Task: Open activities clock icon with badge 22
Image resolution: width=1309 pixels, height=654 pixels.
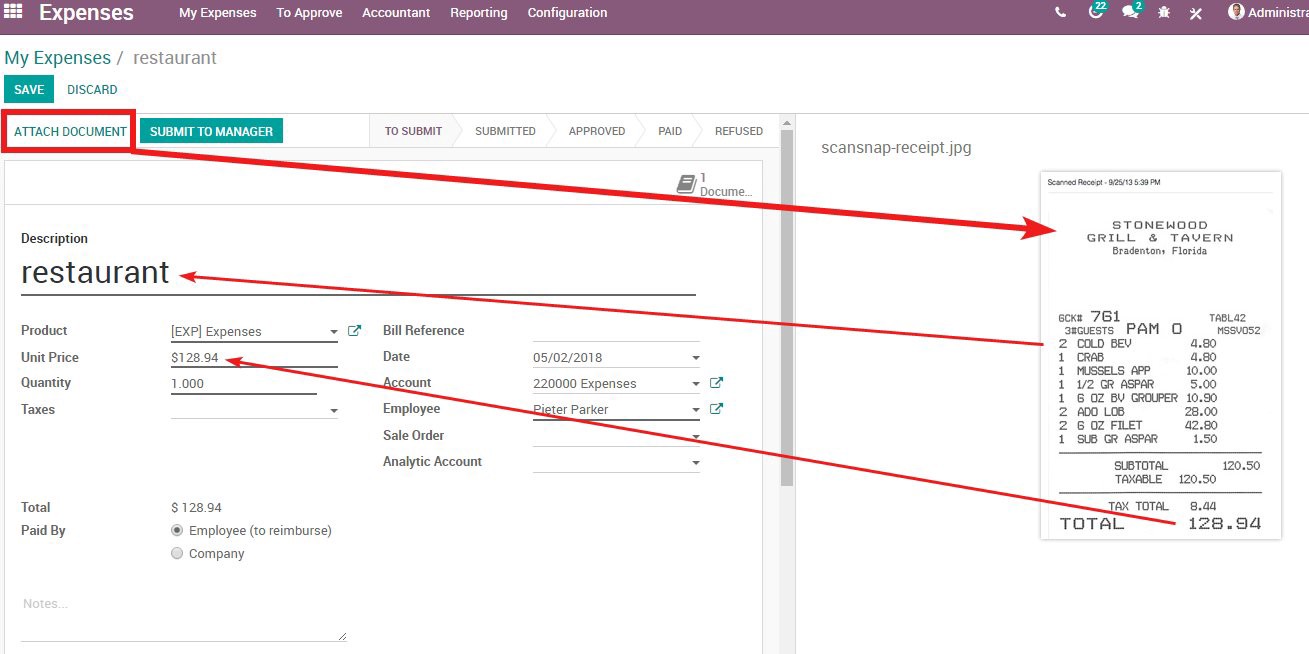Action: click(1096, 13)
